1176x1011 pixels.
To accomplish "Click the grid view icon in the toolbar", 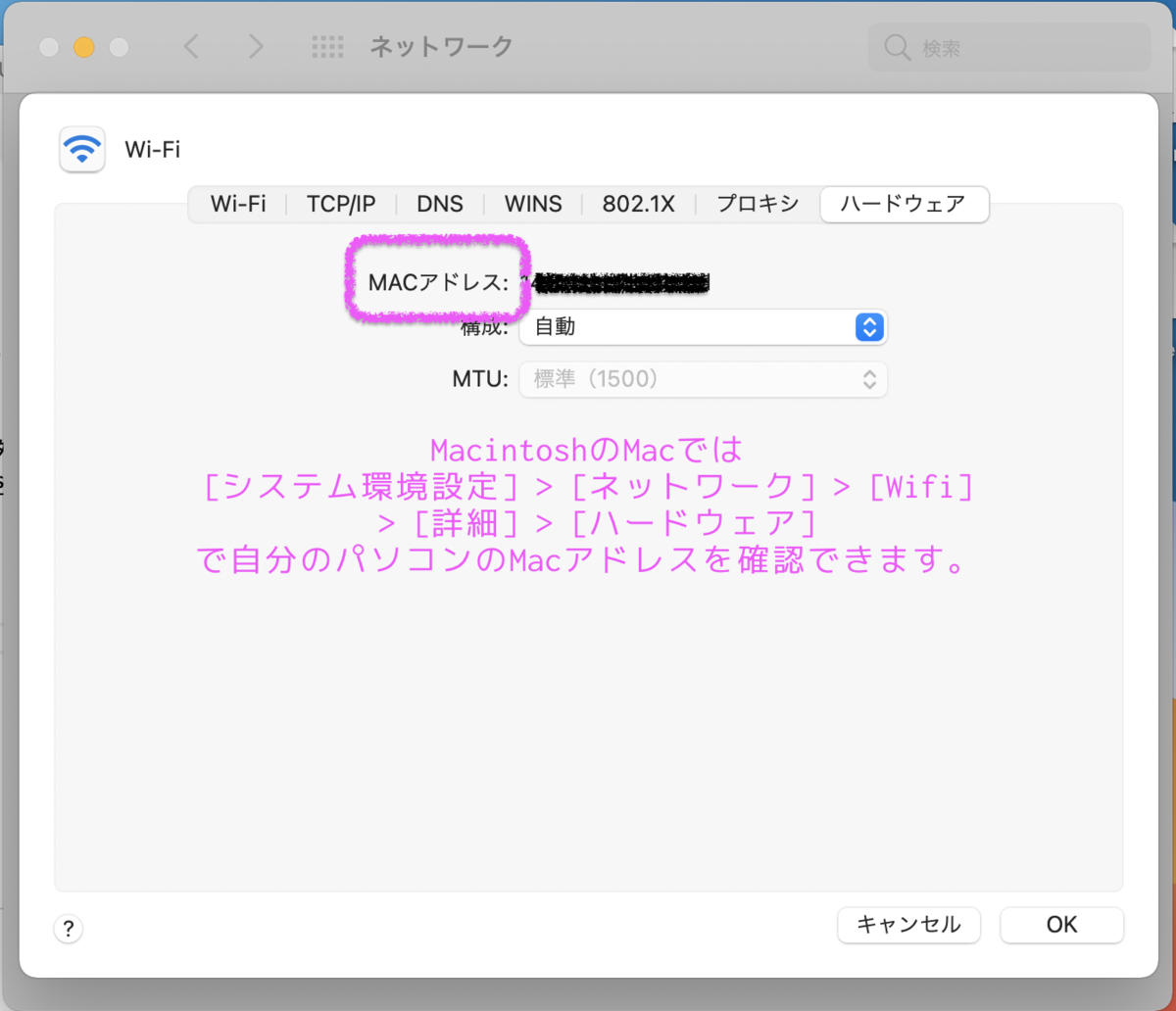I will tap(328, 46).
